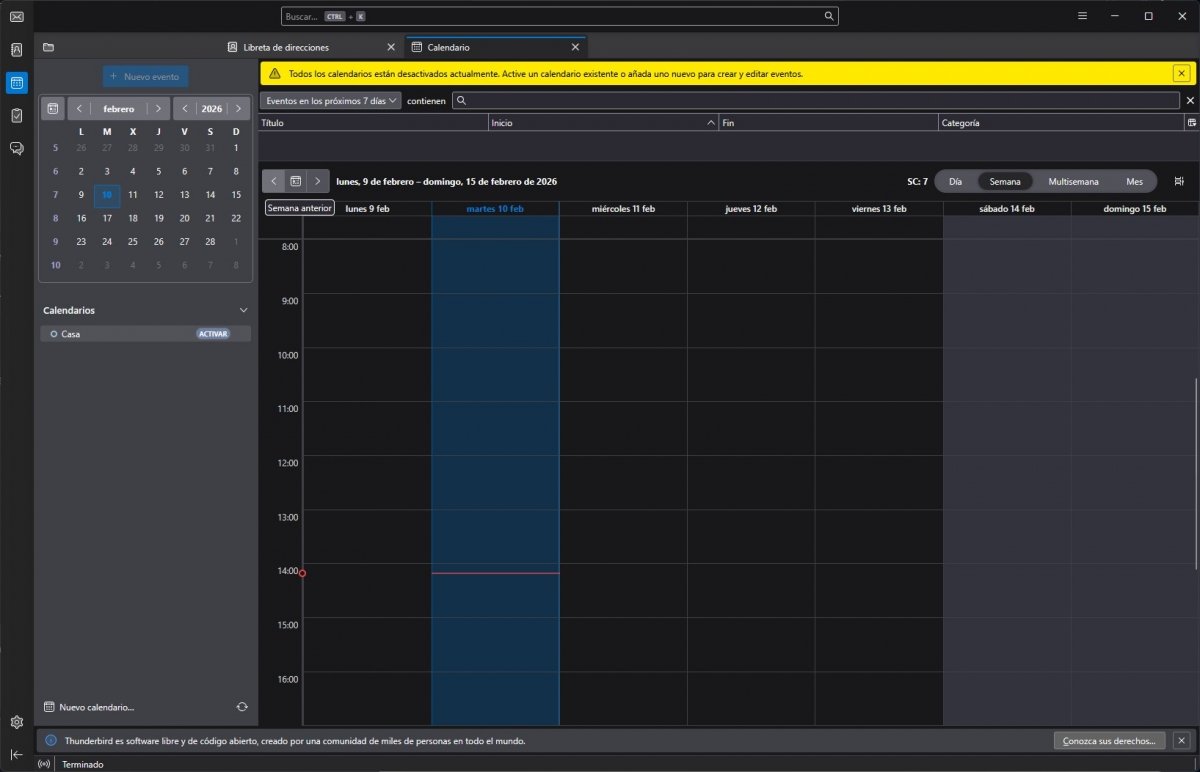
Task: Activate the Casa calendar
Action: point(213,334)
